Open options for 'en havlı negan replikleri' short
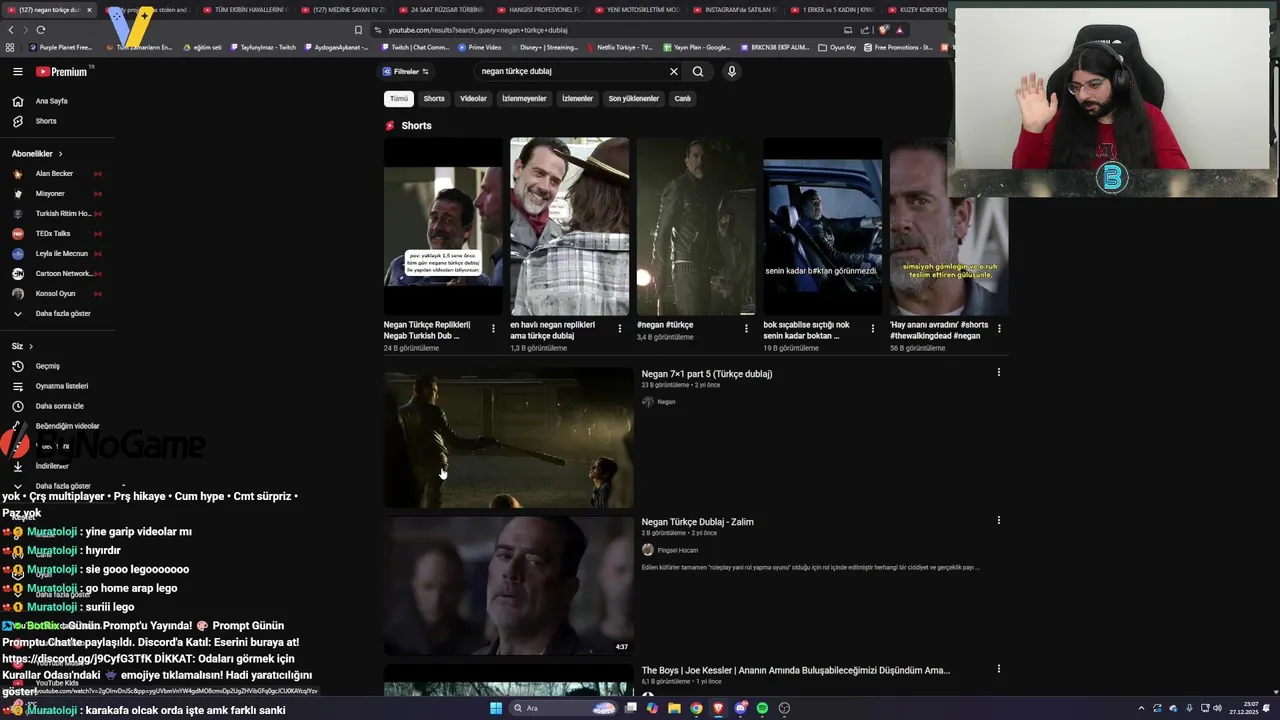 pos(619,328)
